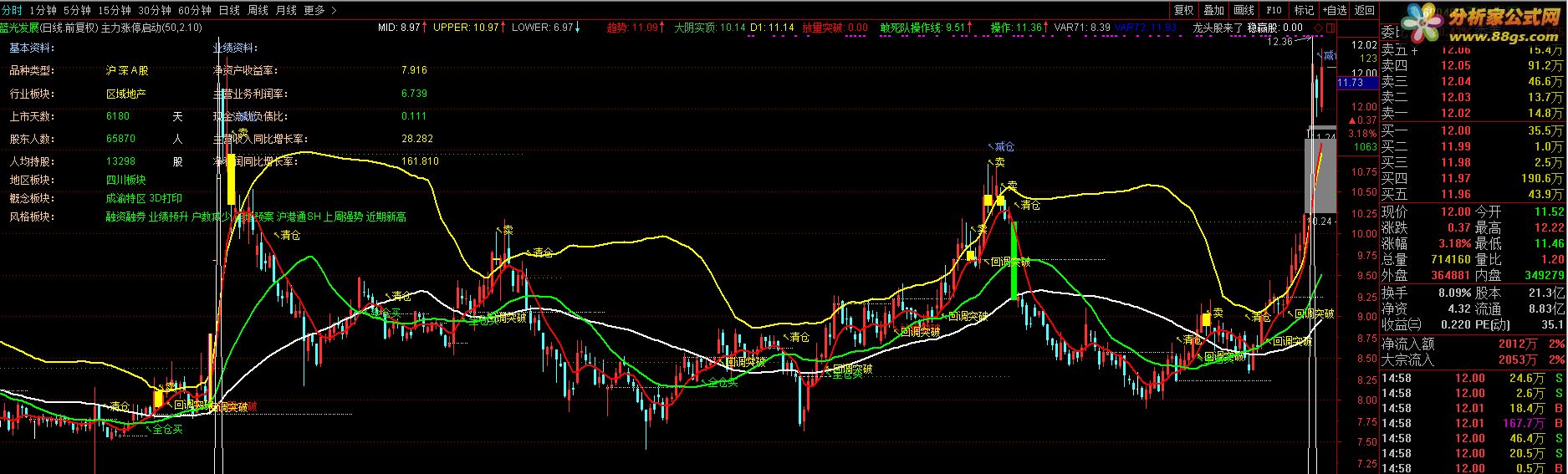Click the 换手 value 8.09%
1568x474 pixels.
1453,293
